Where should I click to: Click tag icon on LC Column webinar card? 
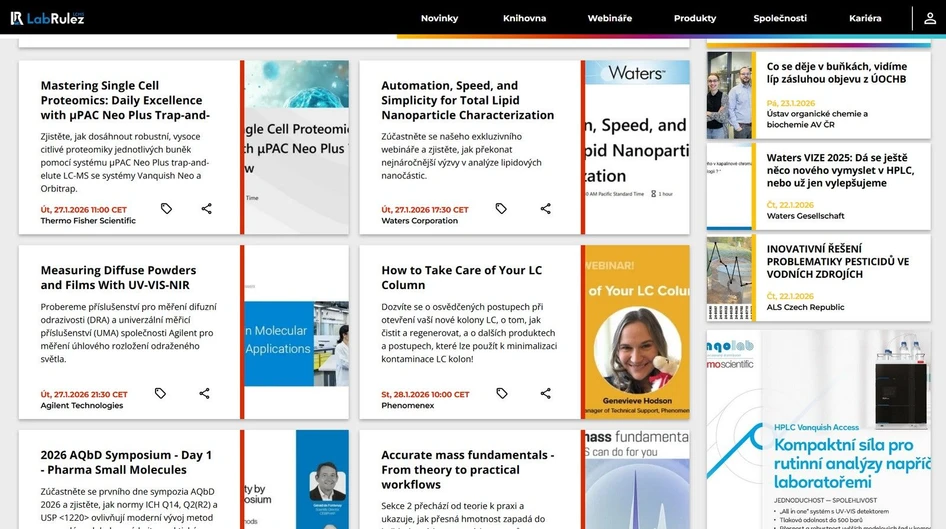pos(502,394)
